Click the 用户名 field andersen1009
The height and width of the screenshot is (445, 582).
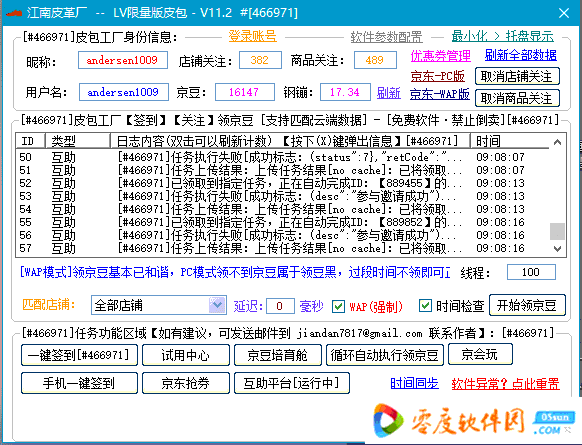click(x=124, y=92)
